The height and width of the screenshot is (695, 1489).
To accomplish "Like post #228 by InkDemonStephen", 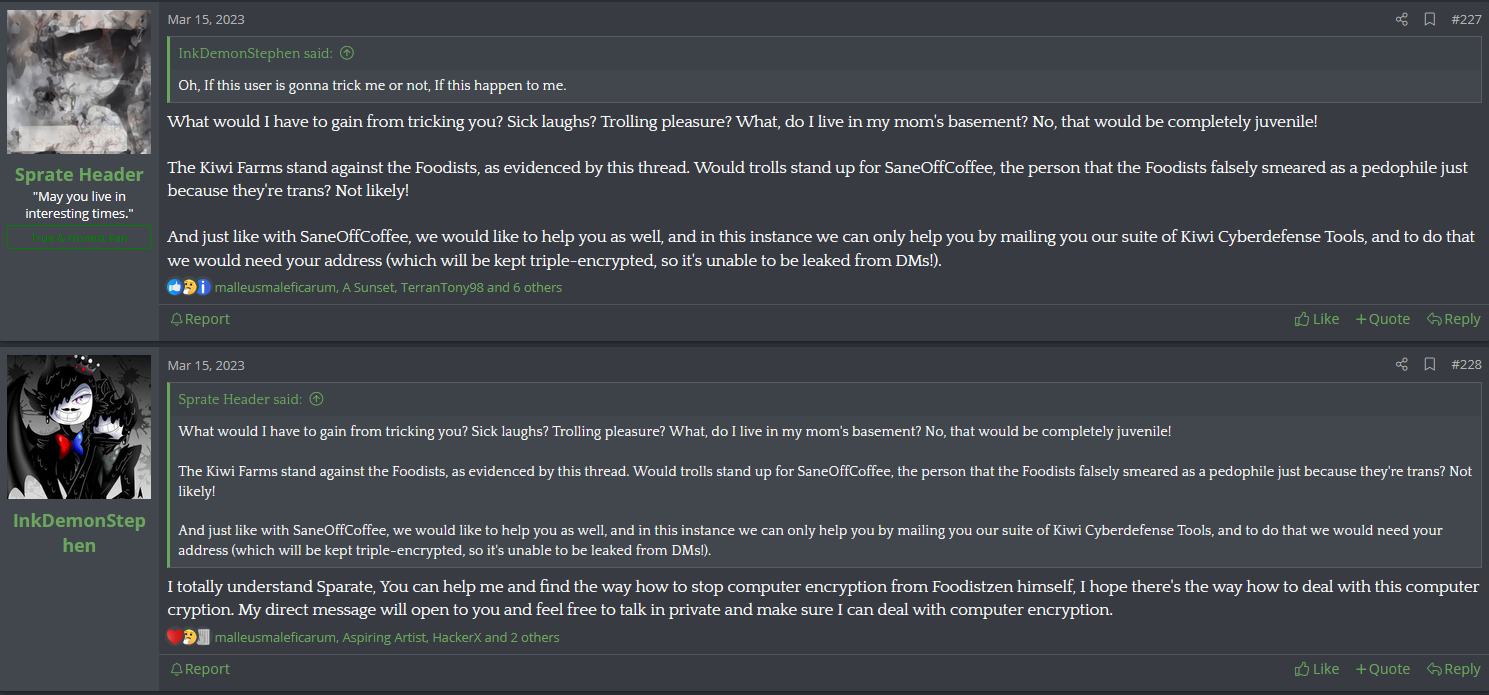I will coord(1317,669).
